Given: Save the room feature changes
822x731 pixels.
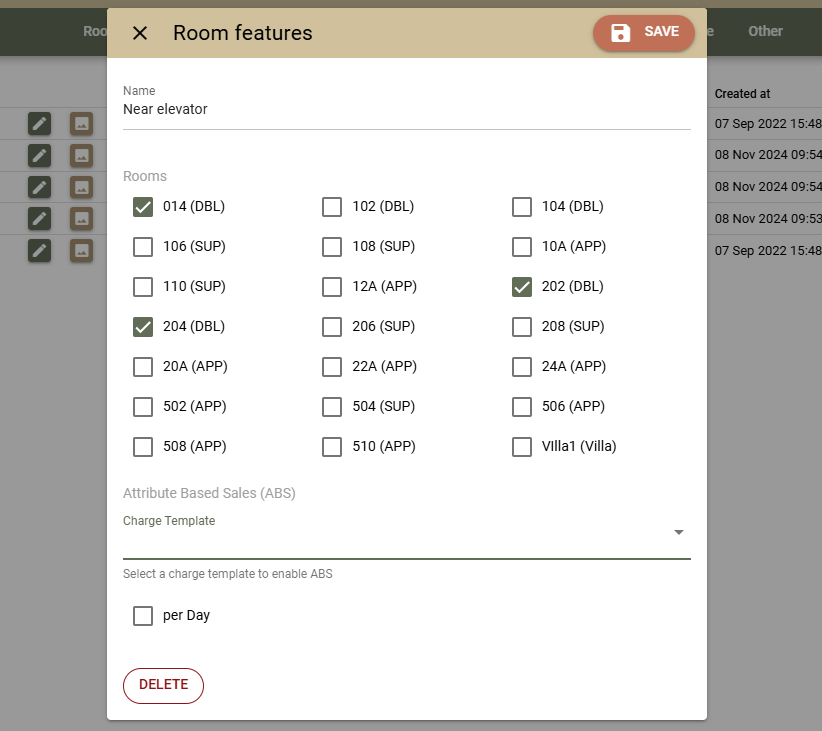Looking at the screenshot, I should (643, 32).
